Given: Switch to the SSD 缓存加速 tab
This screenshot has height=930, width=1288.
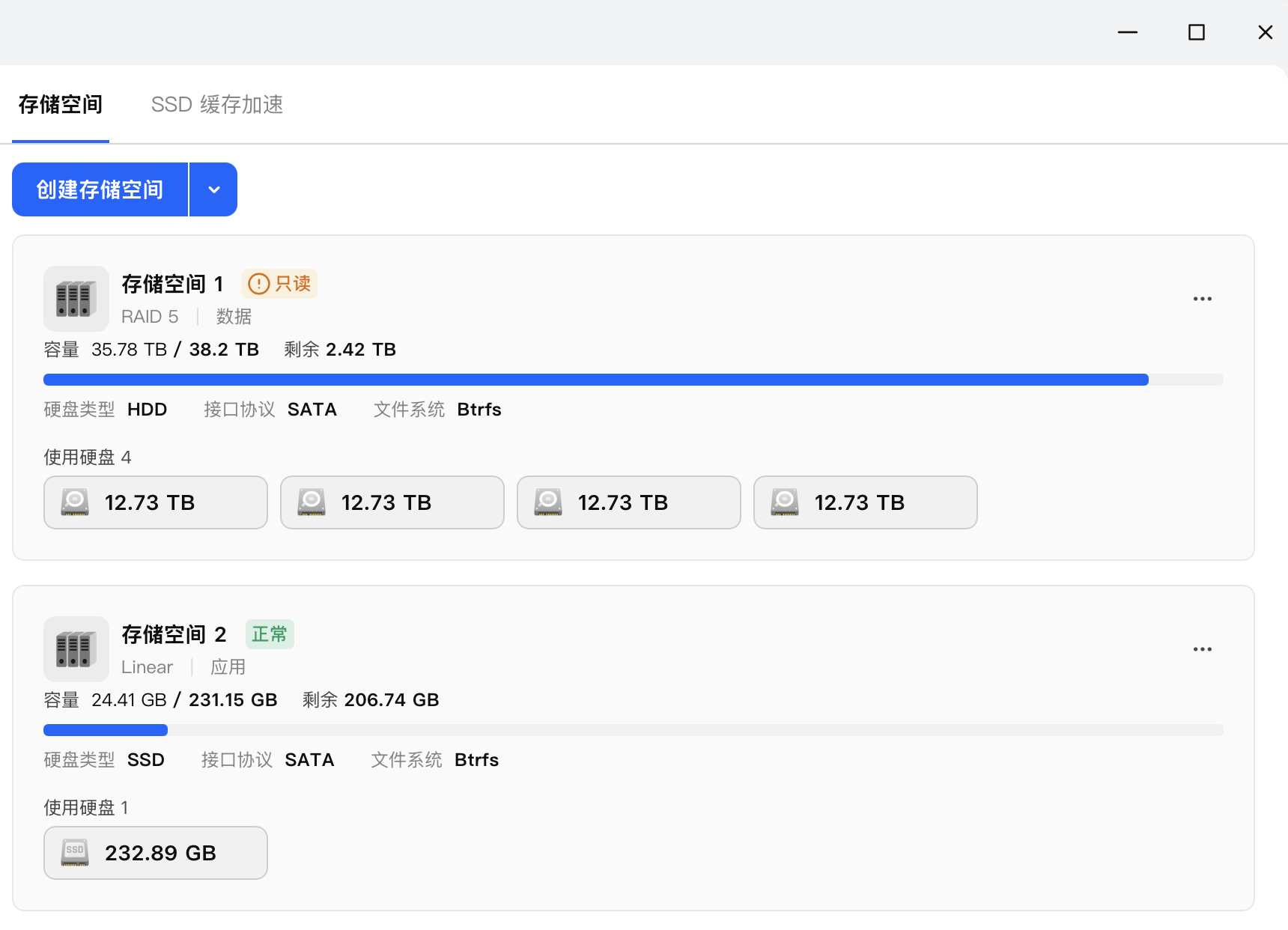Looking at the screenshot, I should 217,105.
